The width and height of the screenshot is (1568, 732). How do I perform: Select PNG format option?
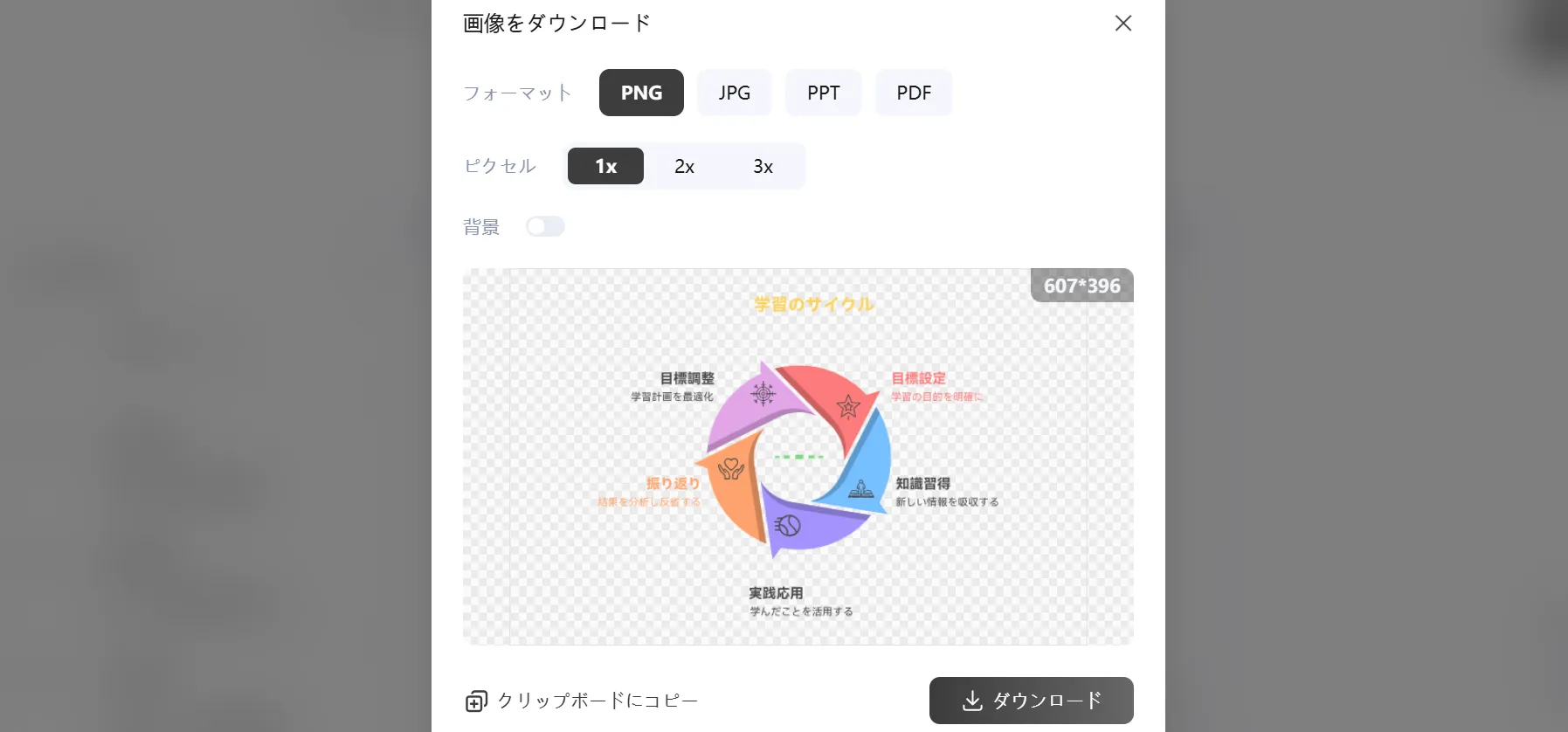641,93
